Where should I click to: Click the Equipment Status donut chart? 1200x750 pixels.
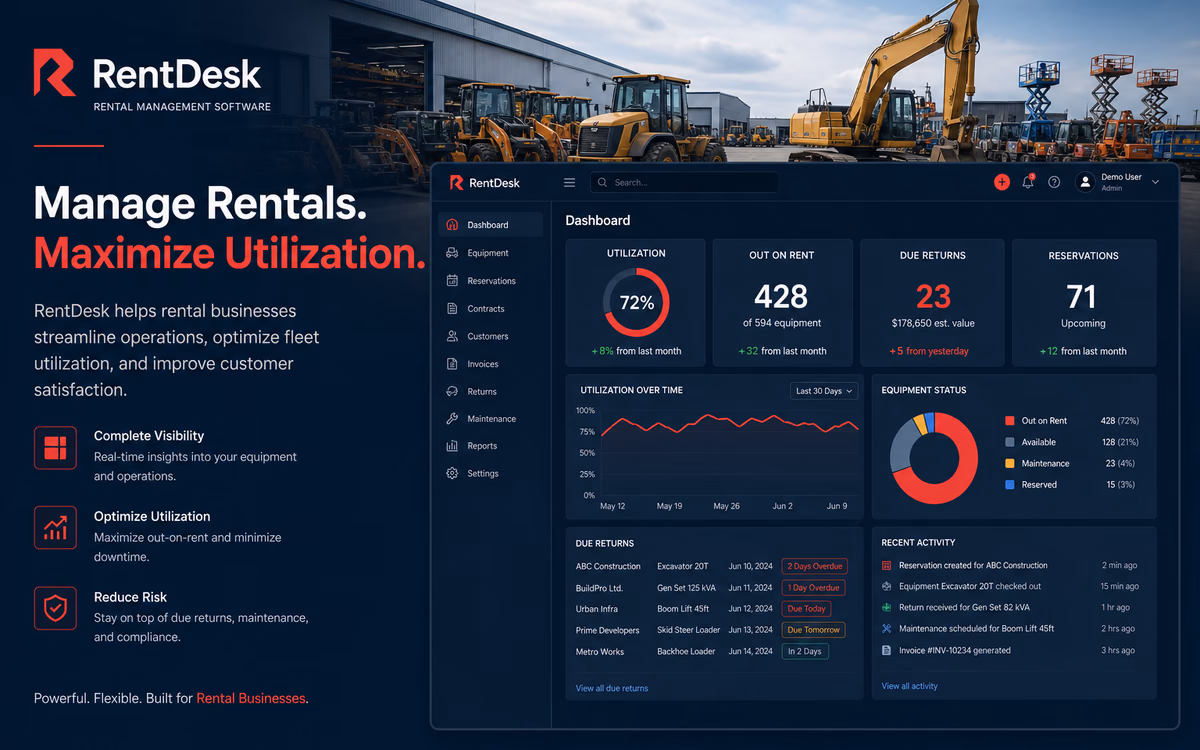(936, 457)
